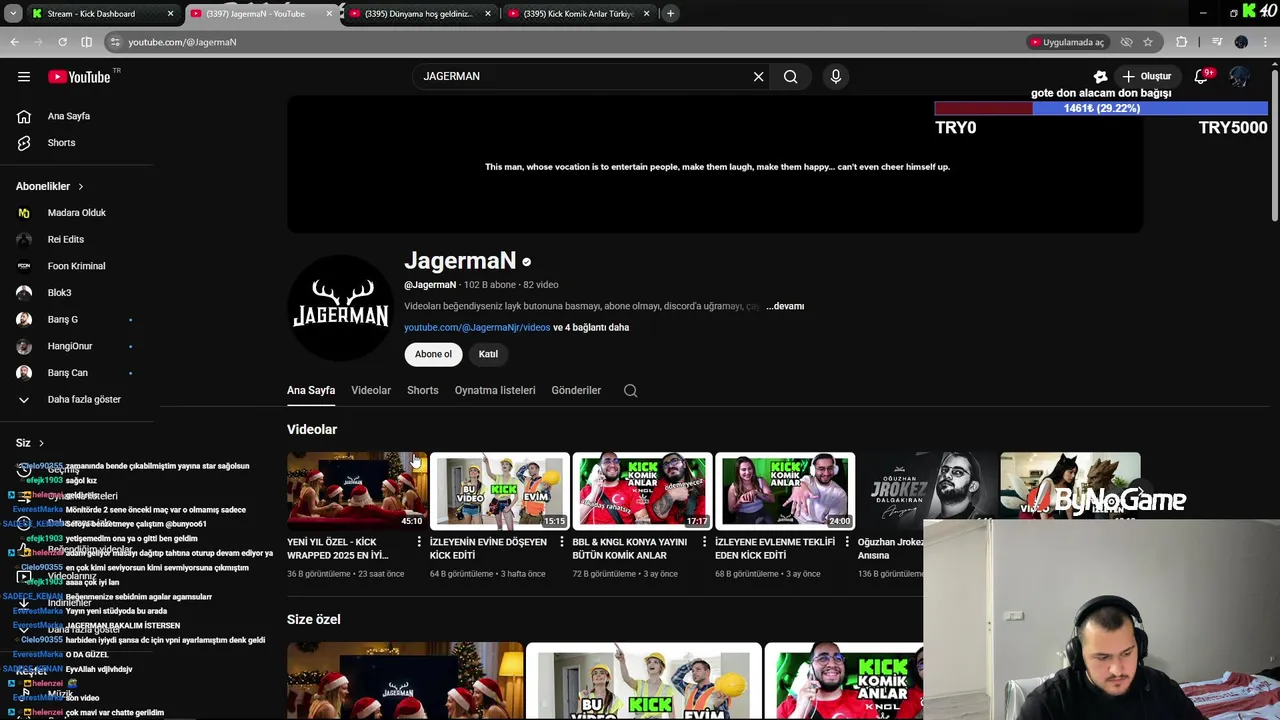Open the Gönderiler tab

pyautogui.click(x=576, y=391)
